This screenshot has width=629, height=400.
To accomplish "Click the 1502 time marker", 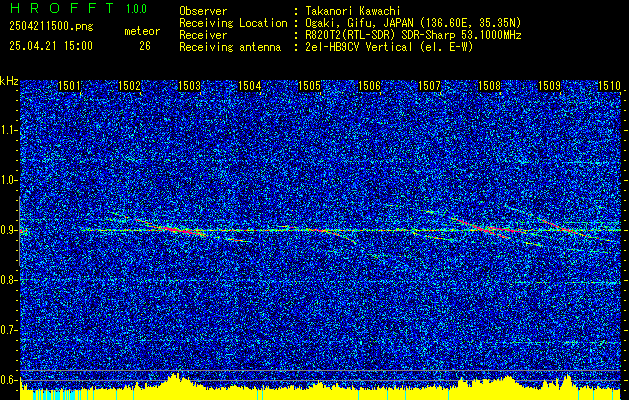I will pyautogui.click(x=129, y=85).
